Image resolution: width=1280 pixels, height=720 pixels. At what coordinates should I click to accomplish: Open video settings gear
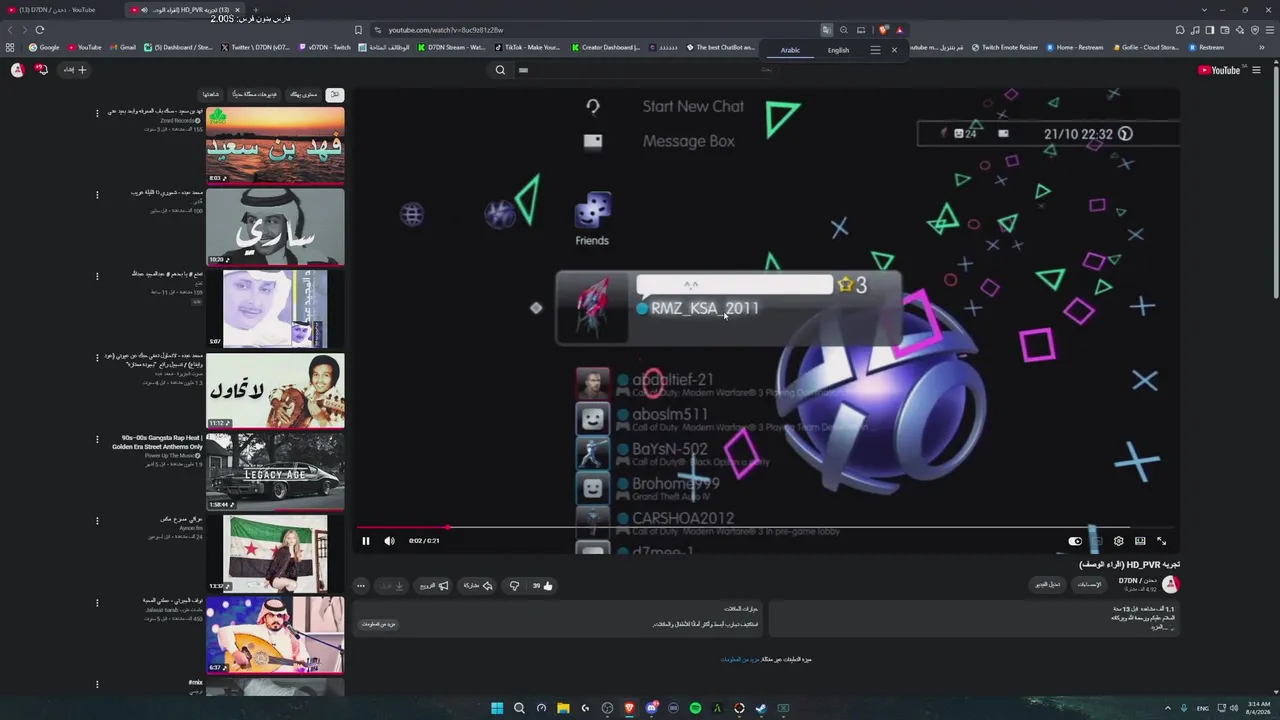pyautogui.click(x=1118, y=541)
